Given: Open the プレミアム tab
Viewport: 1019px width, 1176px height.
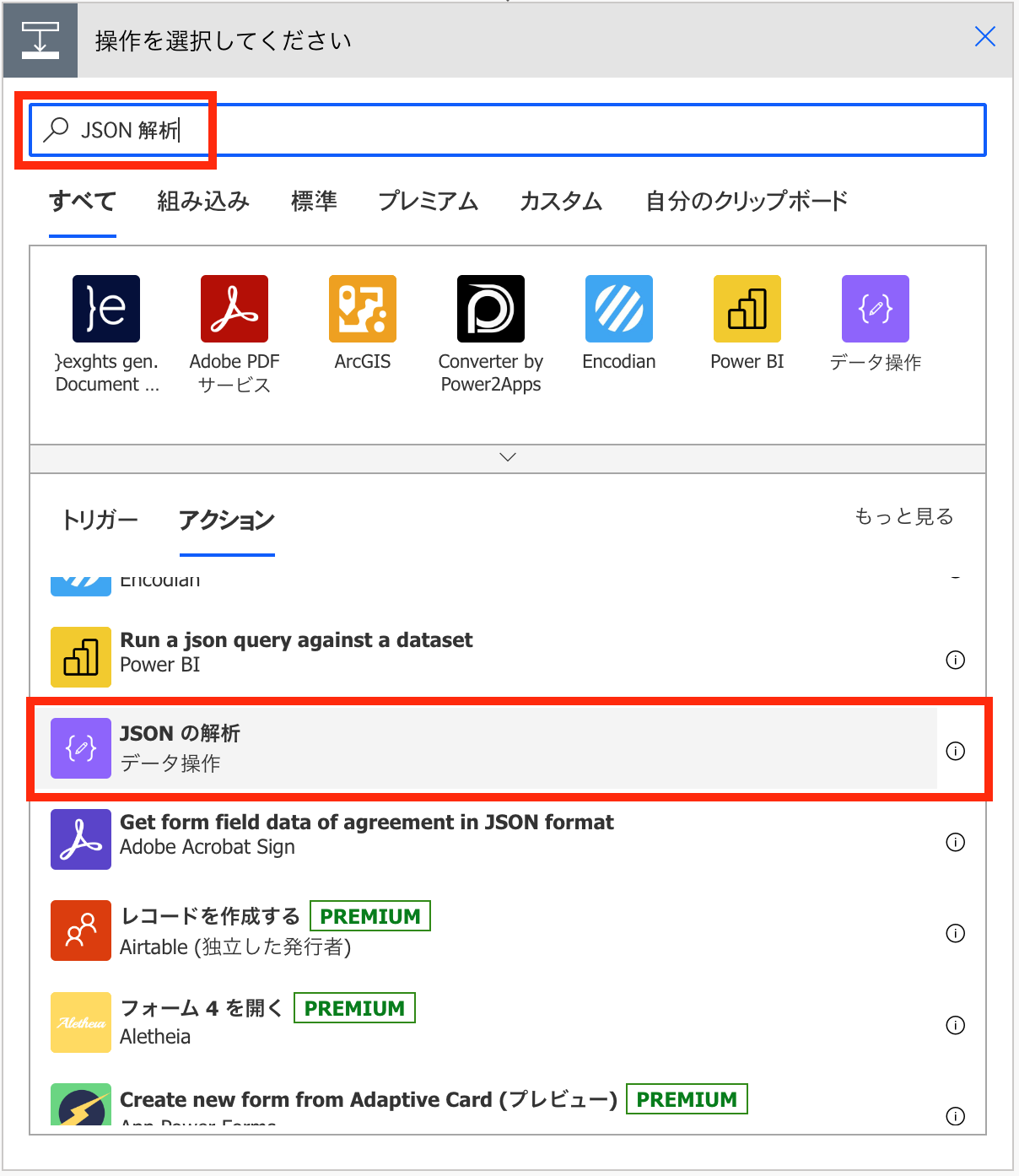Looking at the screenshot, I should click(x=429, y=201).
